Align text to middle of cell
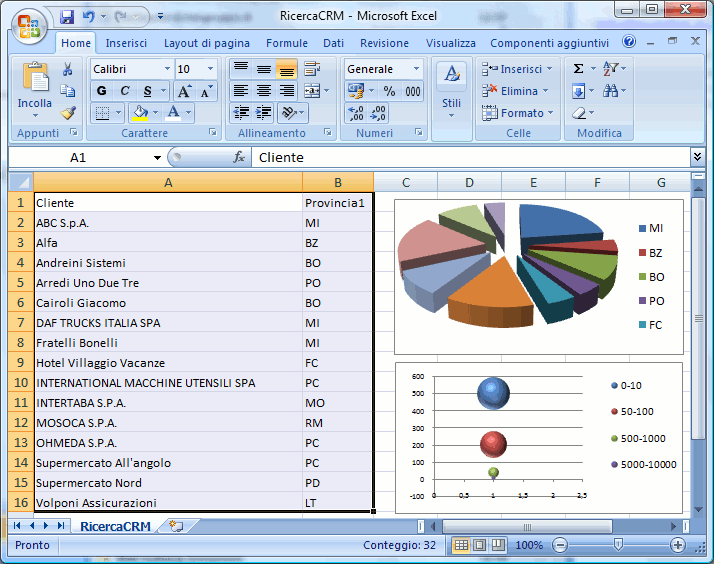Viewport: 714px width, 564px height. coord(264,69)
